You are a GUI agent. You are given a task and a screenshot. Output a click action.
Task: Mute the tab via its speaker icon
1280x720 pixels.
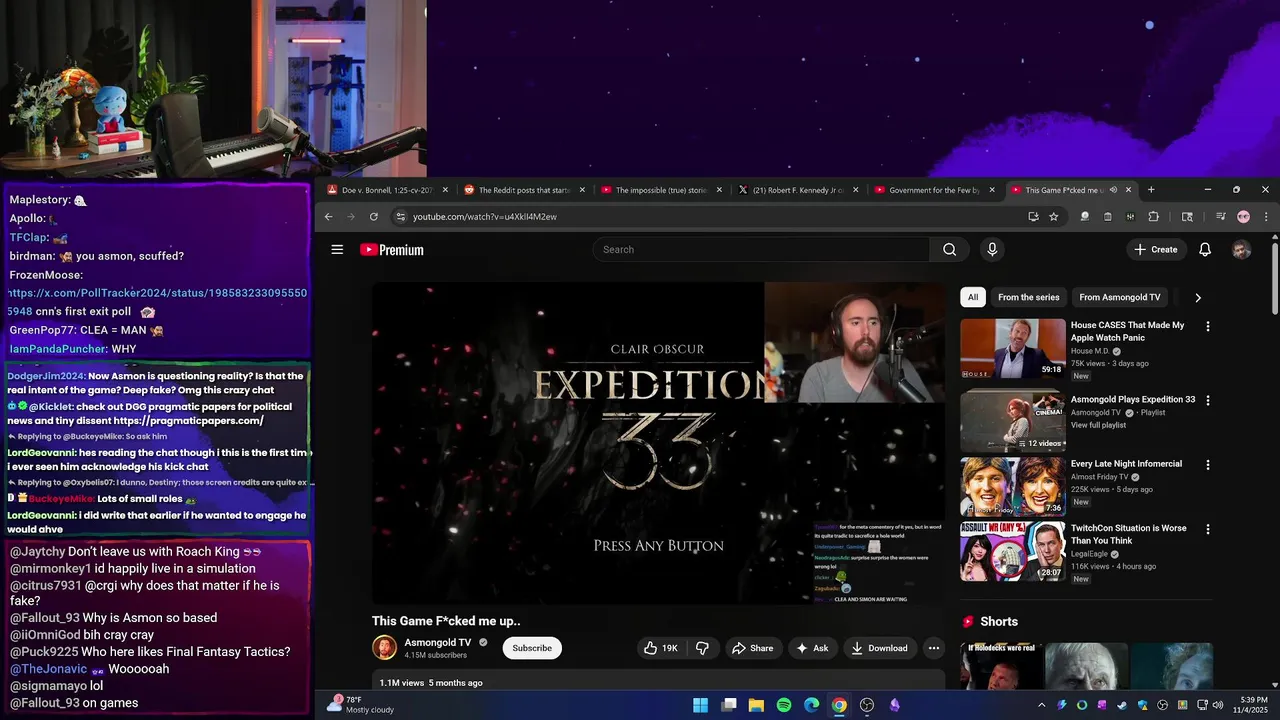pyautogui.click(x=1113, y=190)
